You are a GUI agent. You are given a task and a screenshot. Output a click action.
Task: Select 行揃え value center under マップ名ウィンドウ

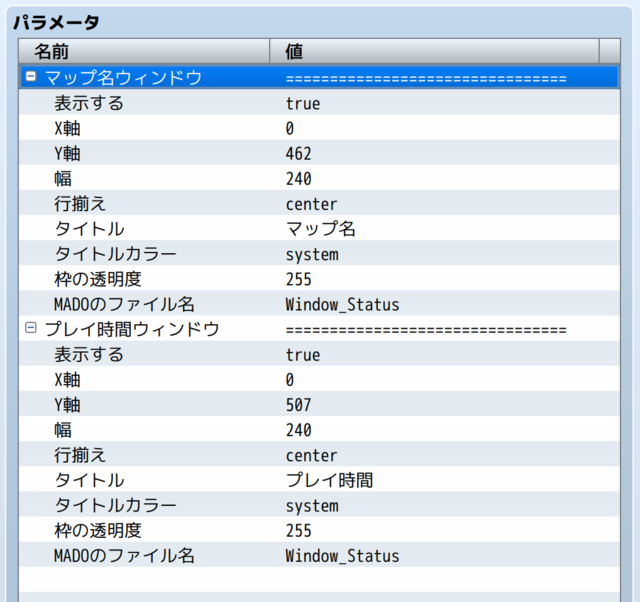click(311, 204)
